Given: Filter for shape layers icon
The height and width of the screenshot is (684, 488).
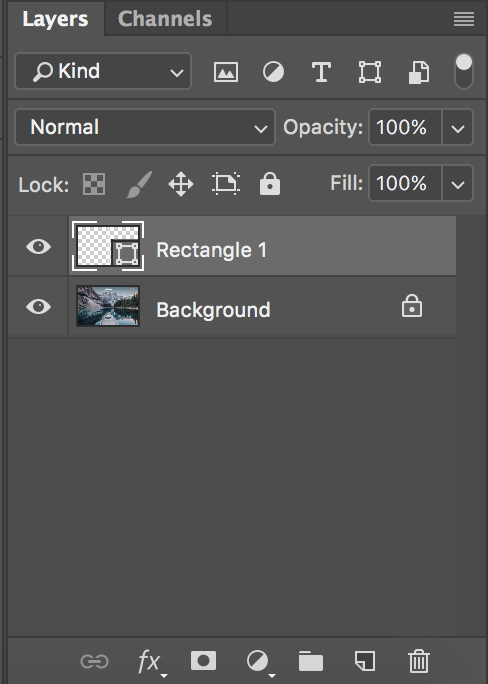Looking at the screenshot, I should pyautogui.click(x=370, y=72).
